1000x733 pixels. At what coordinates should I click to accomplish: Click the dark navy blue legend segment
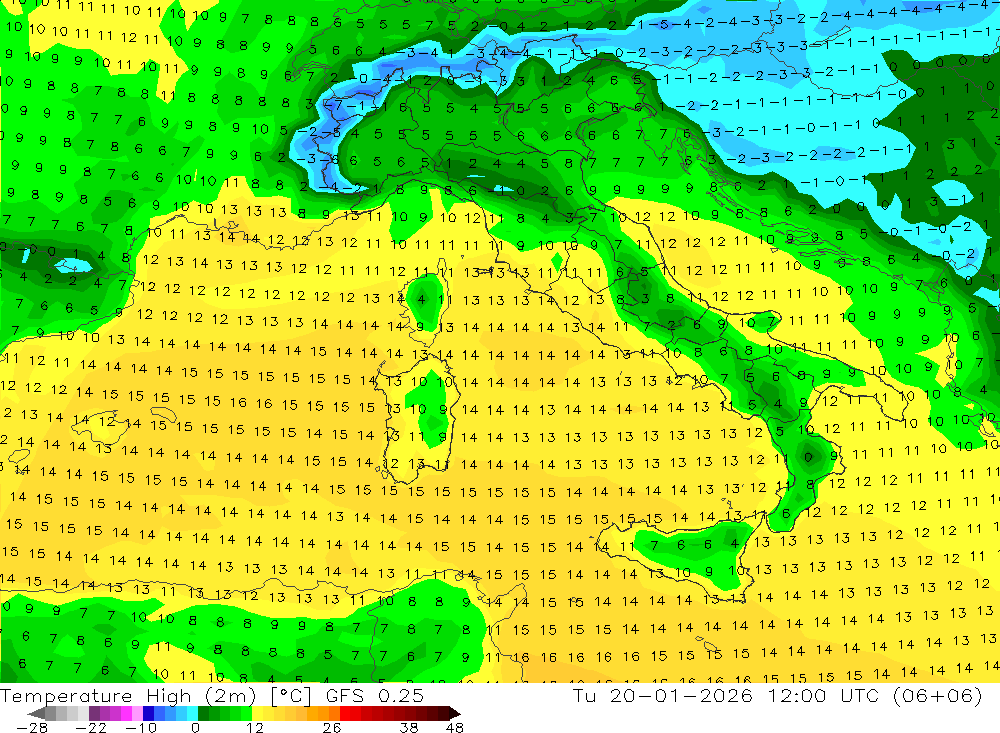148,713
